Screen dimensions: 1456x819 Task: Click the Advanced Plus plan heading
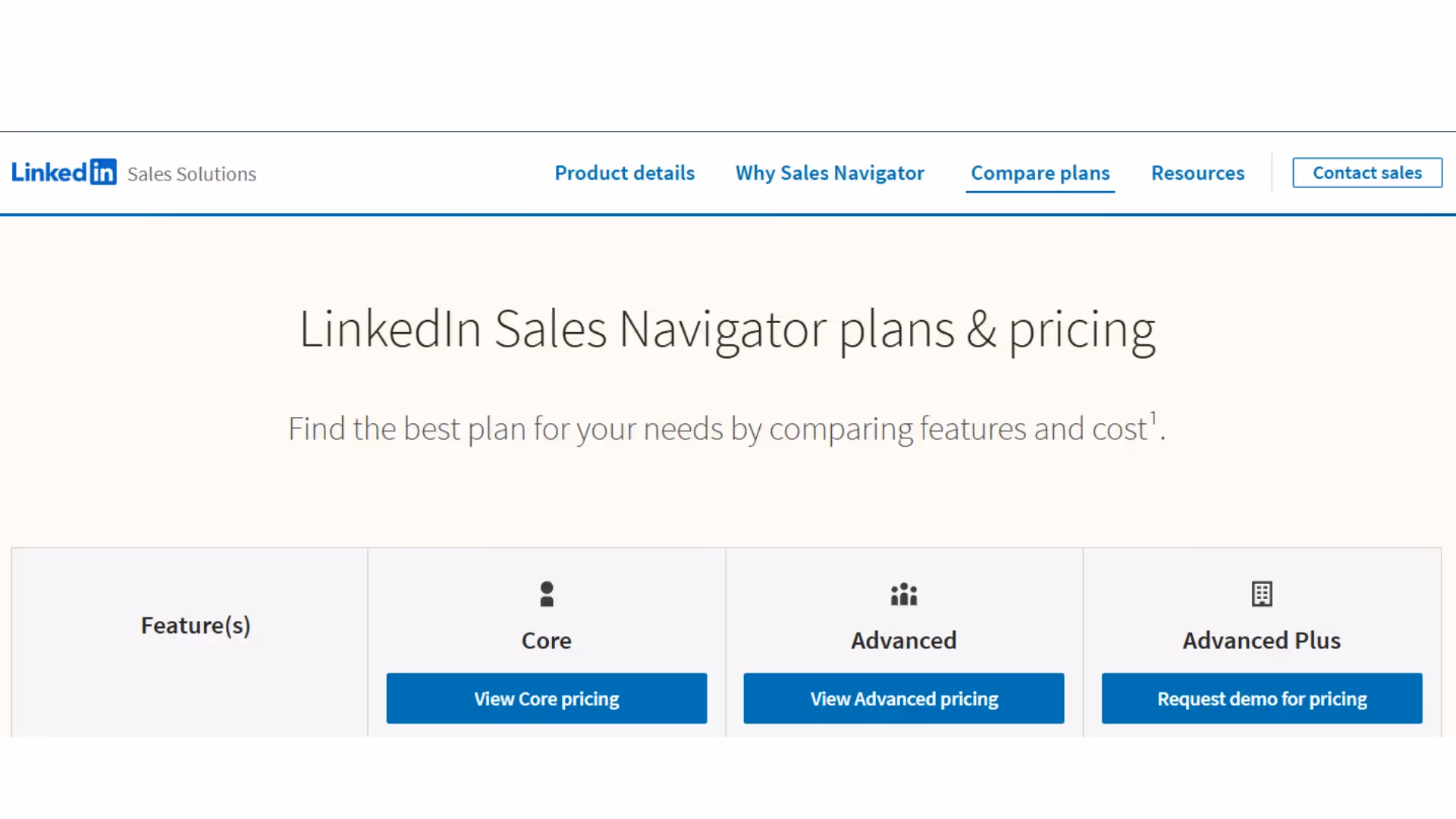(x=1262, y=641)
